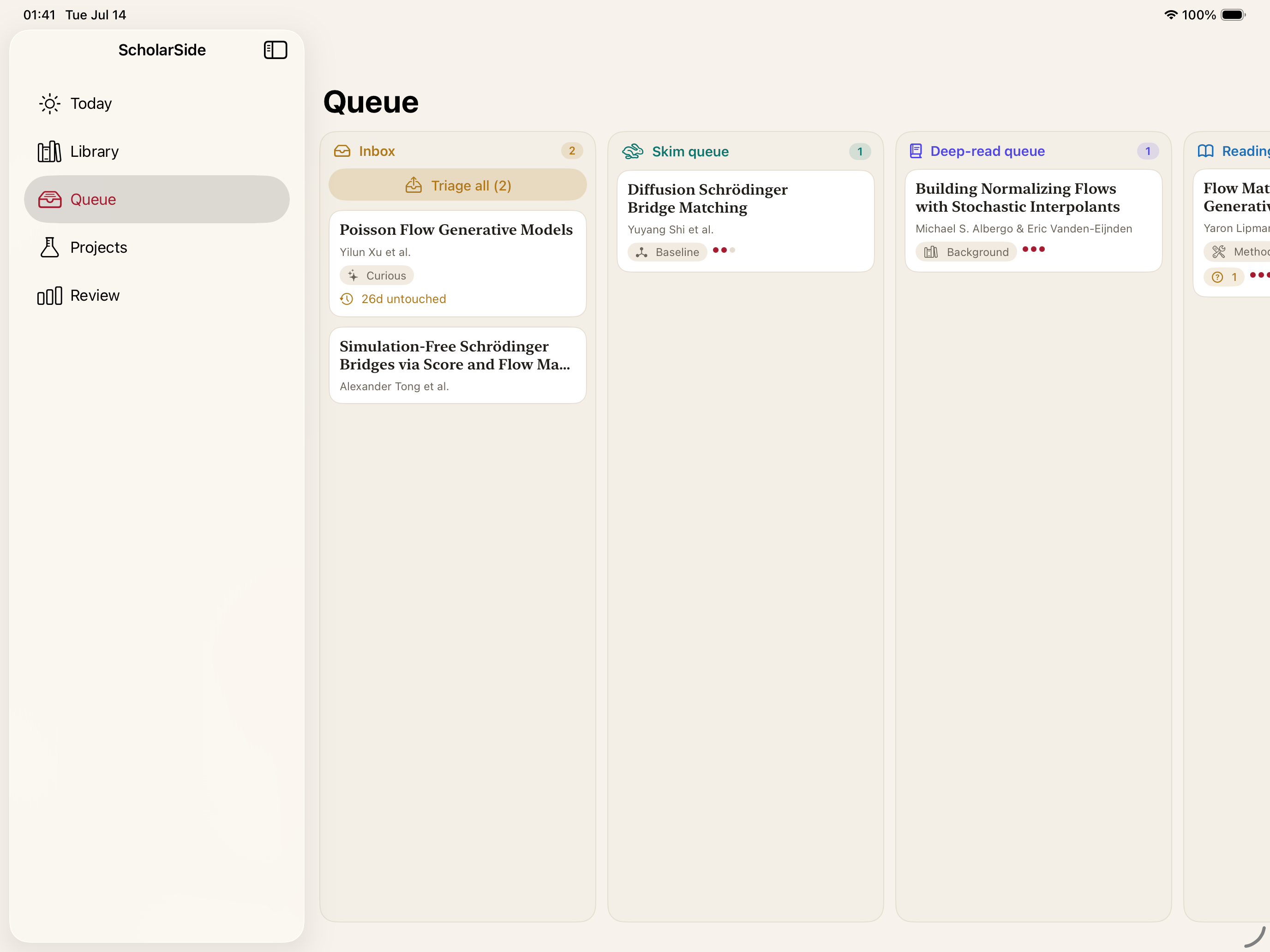1270x952 pixels.
Task: Click author Yilun Xu et al.
Action: click(x=375, y=252)
